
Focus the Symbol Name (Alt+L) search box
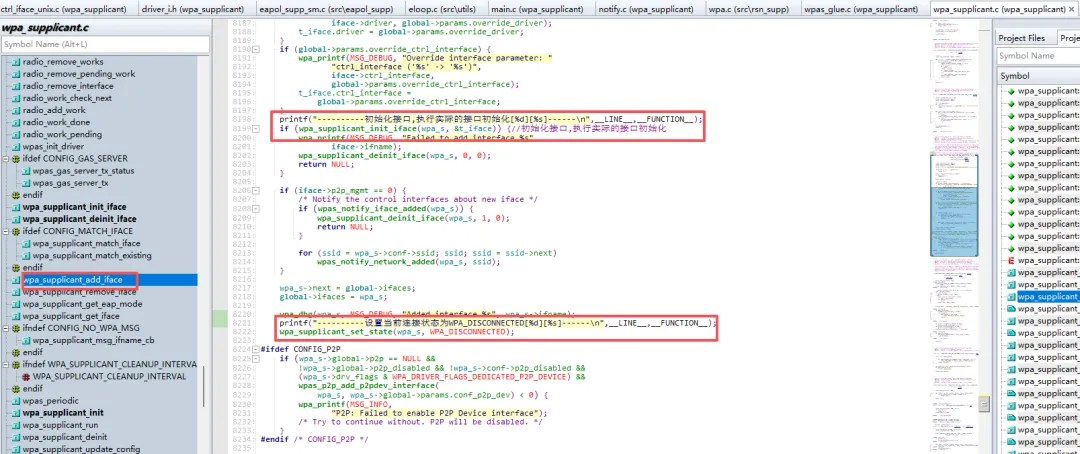105,44
